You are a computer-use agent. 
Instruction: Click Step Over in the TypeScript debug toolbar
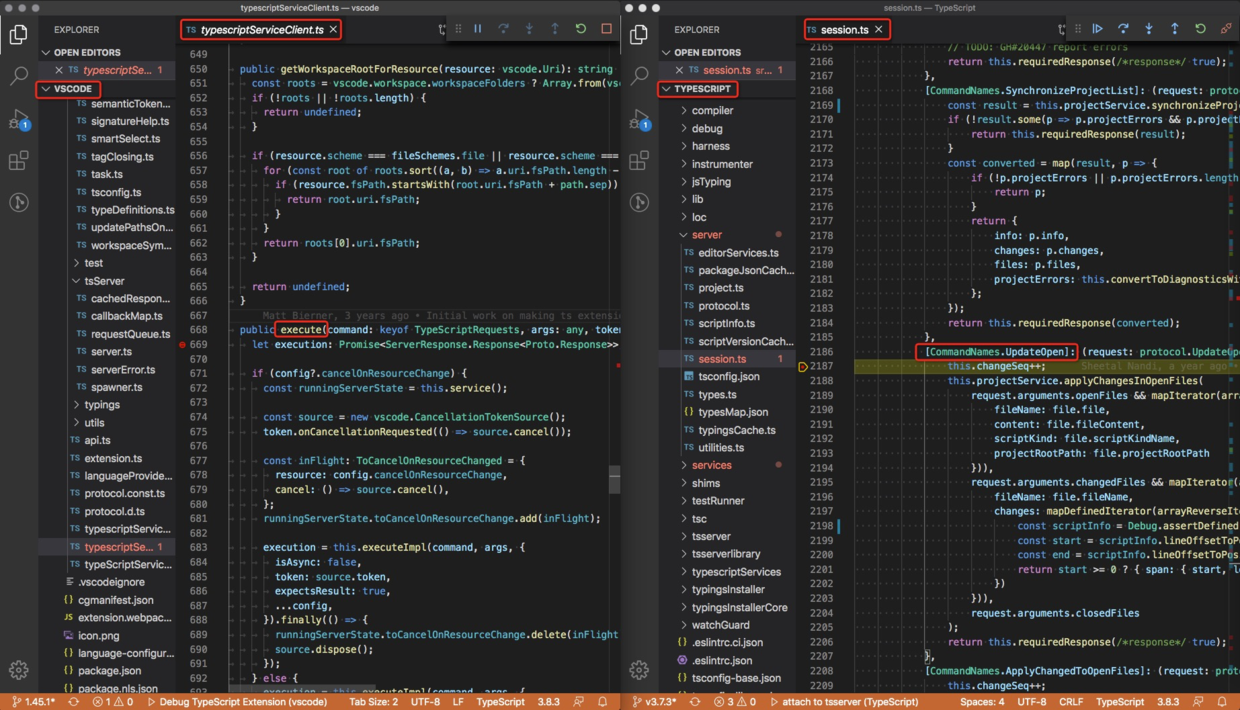tap(1123, 29)
